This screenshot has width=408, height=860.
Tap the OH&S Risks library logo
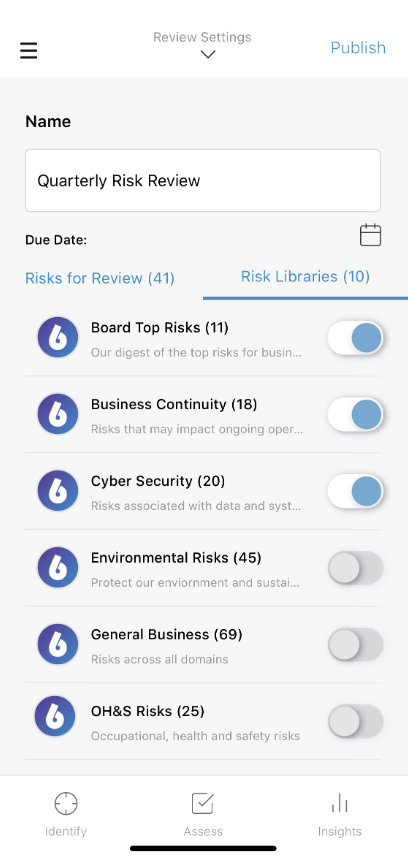(55, 716)
